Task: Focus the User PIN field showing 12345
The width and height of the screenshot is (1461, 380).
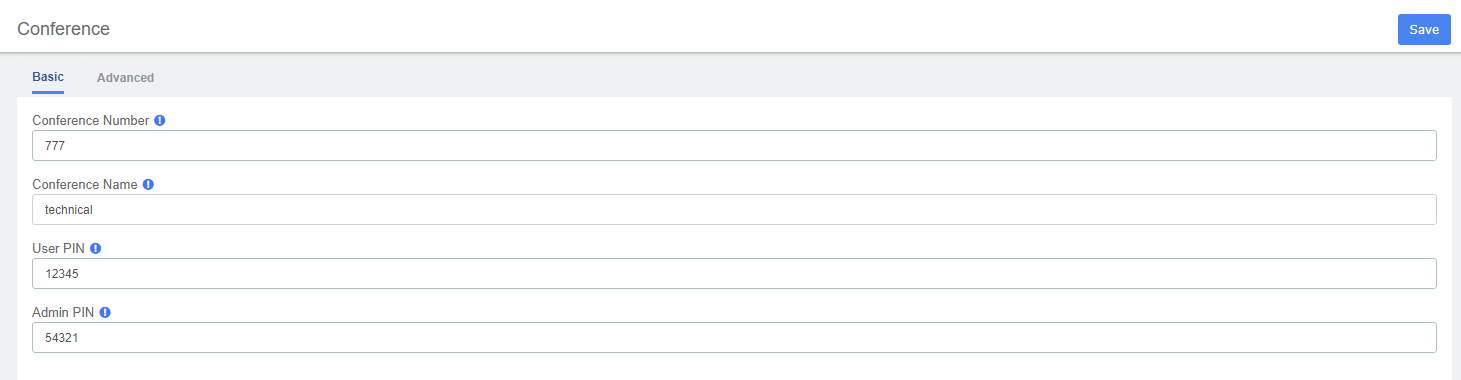Action: 734,273
